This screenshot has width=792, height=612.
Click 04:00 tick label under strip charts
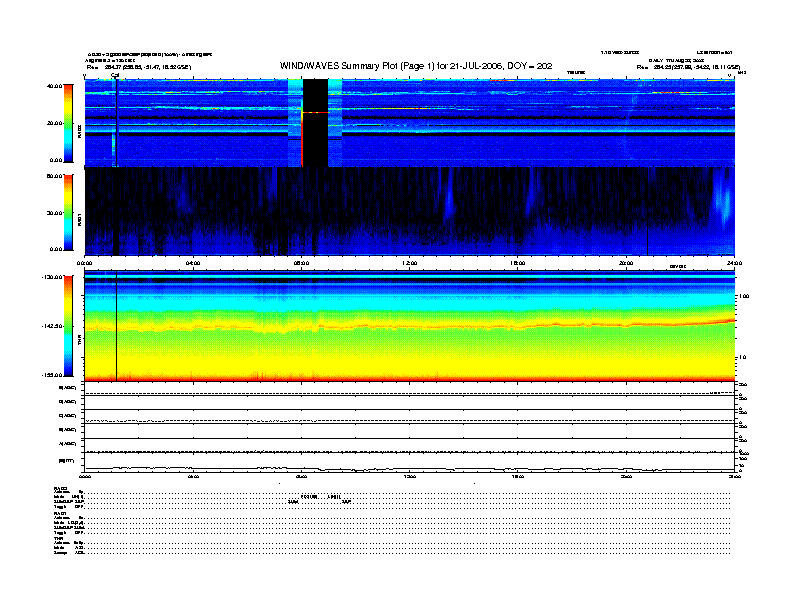[x=193, y=476]
